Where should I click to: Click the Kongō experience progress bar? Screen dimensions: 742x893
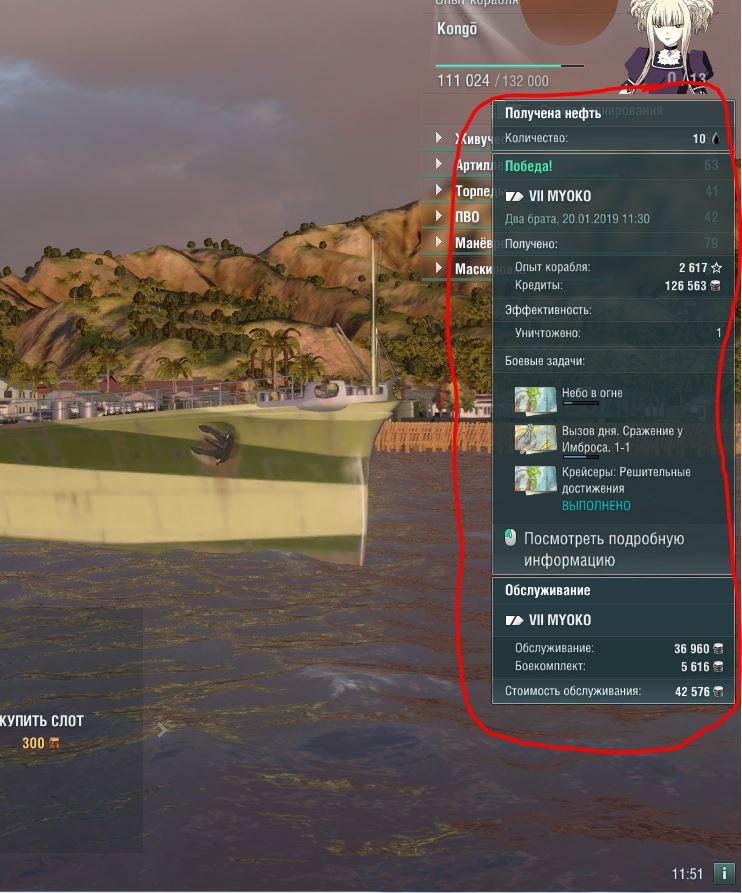tap(510, 66)
